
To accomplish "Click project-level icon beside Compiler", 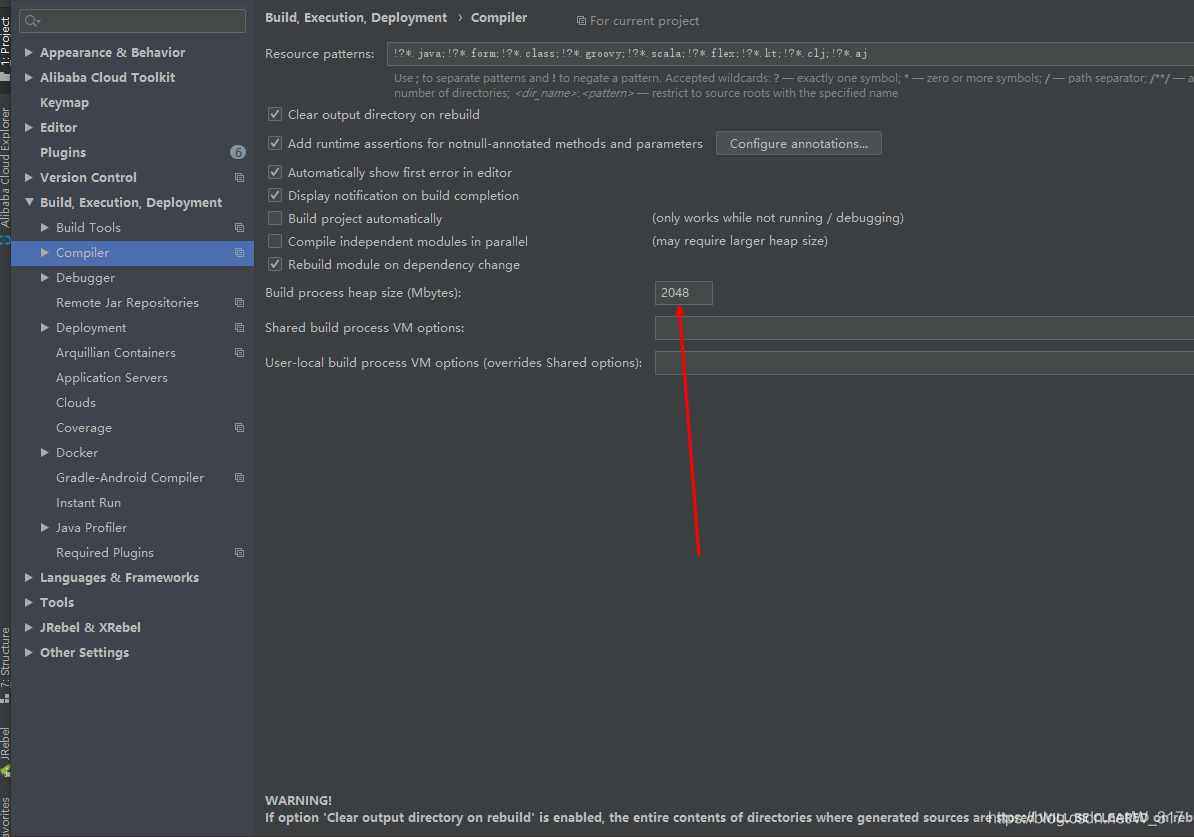I will (239, 253).
